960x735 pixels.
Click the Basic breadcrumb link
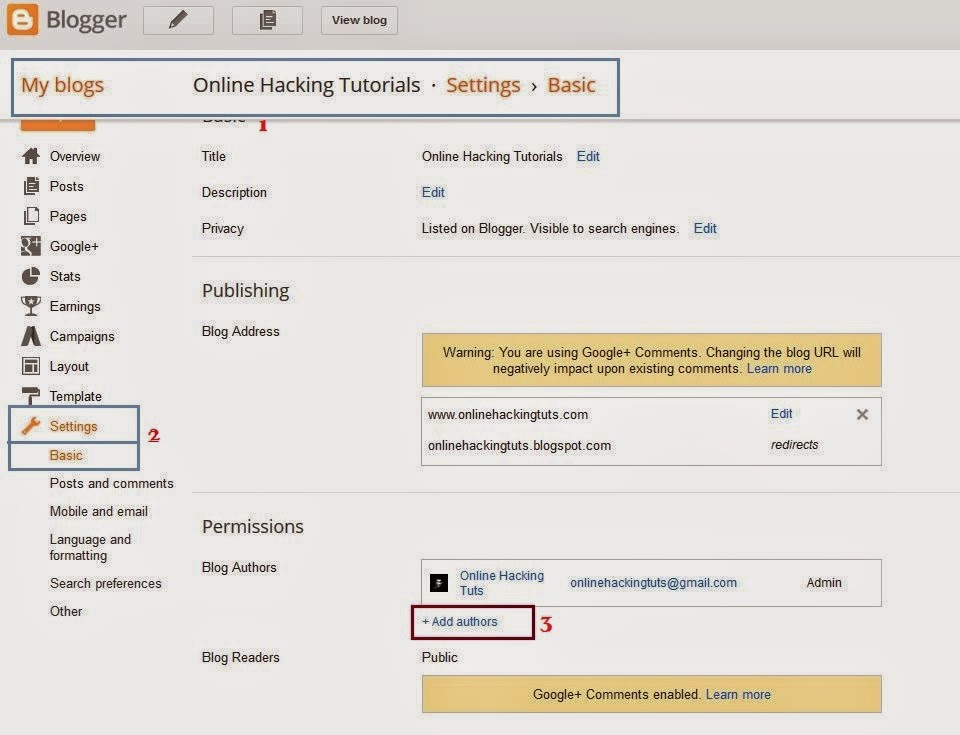coord(571,85)
